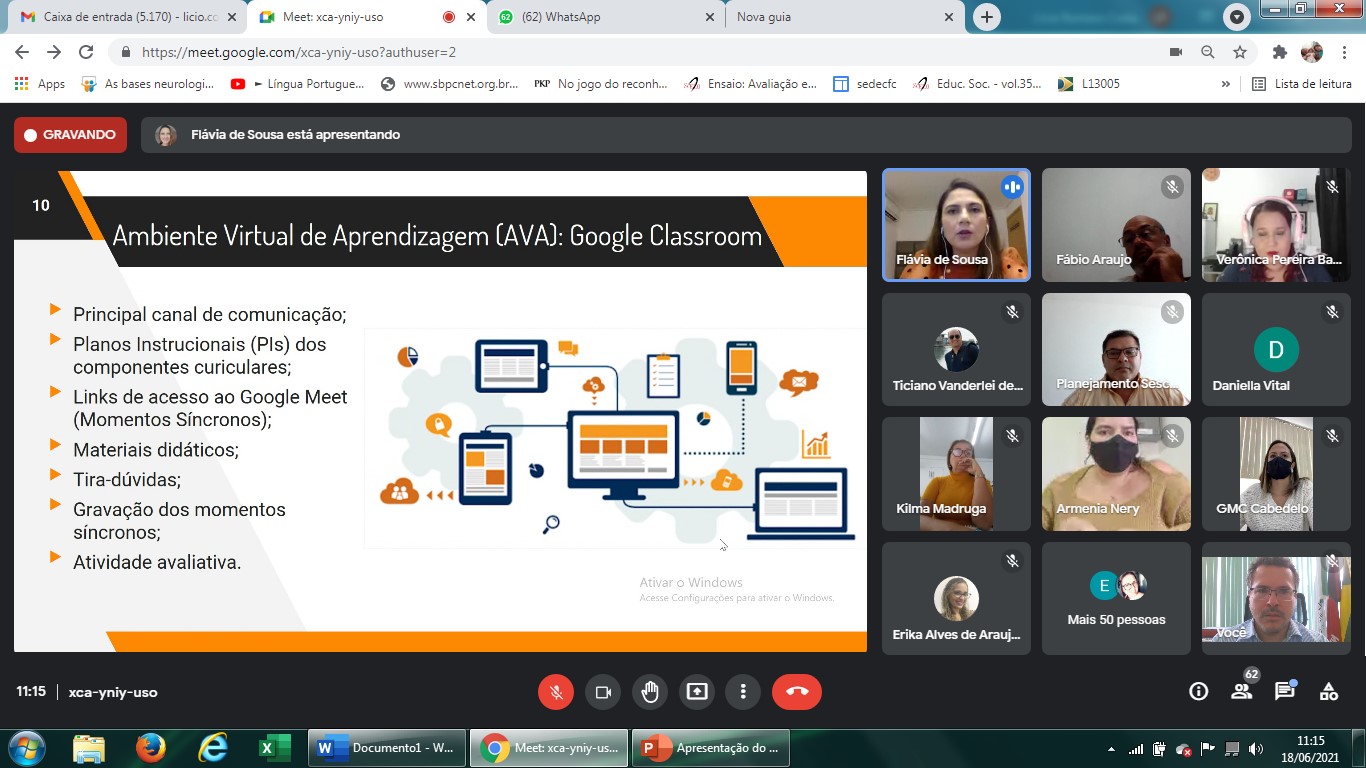Screen dimensions: 1366x768
Task: Expand the hidden bookmarks chevron
Action: point(1226,84)
